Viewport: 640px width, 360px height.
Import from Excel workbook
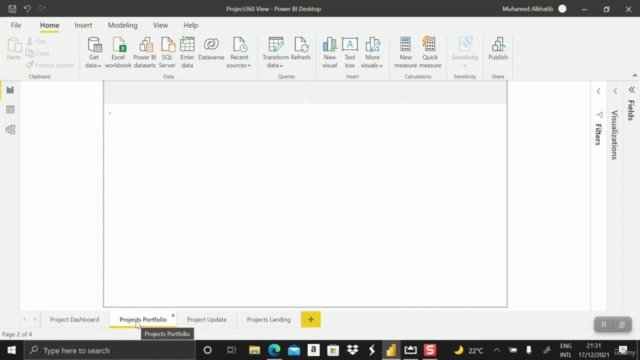tap(118, 52)
